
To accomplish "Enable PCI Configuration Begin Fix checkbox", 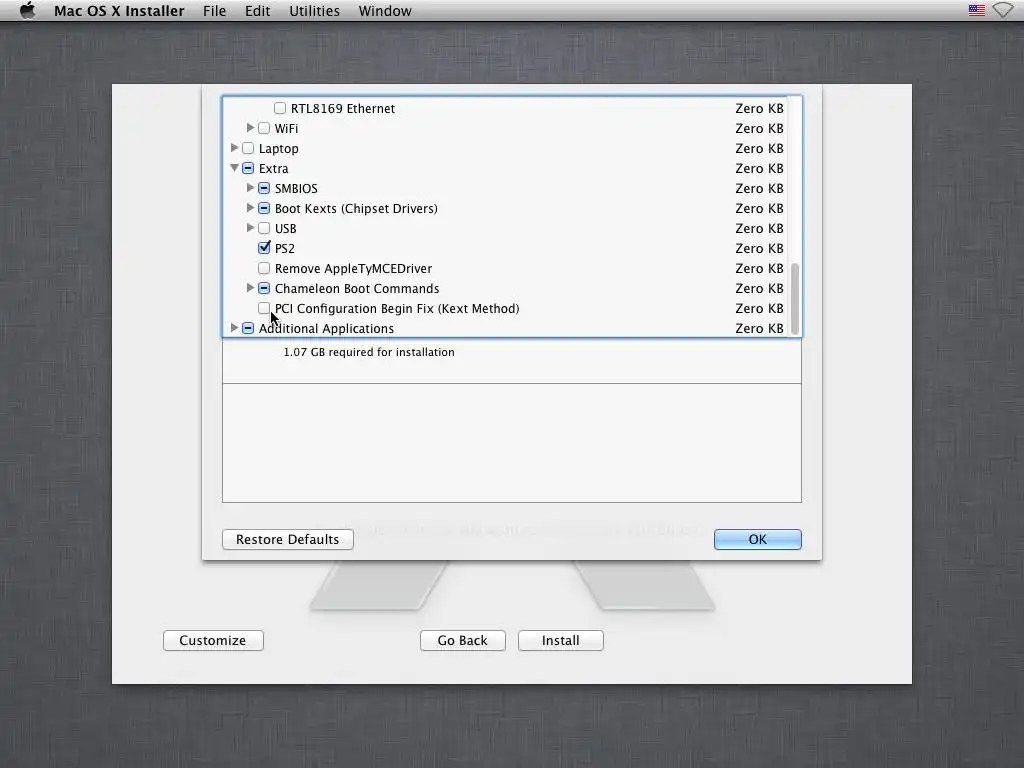I will tap(264, 308).
